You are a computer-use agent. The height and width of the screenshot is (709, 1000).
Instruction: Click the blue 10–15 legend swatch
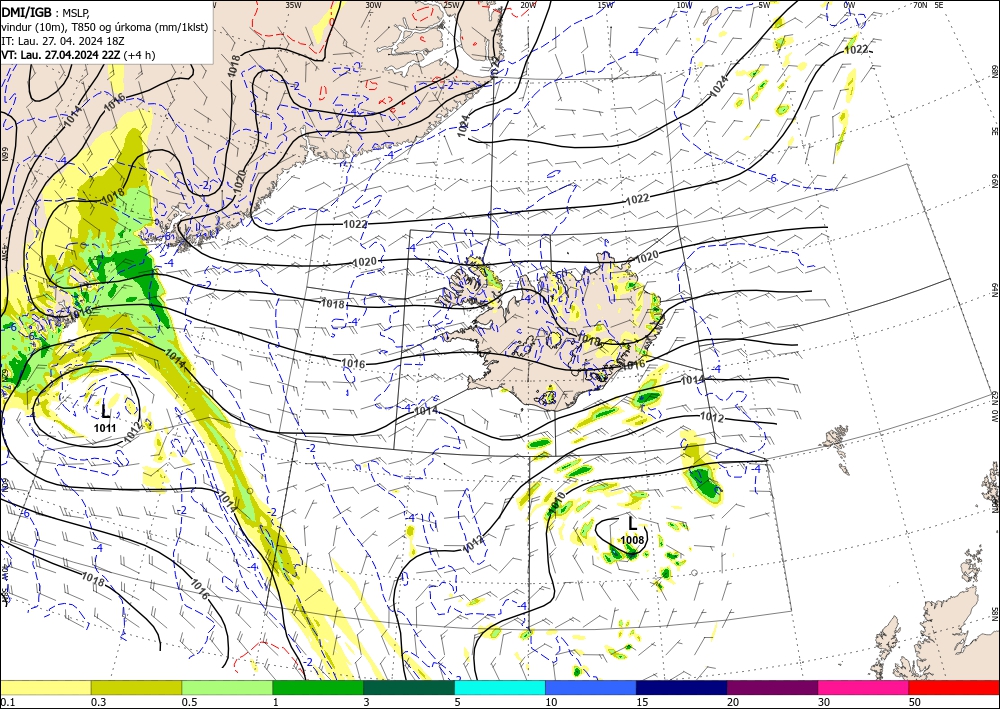tap(591, 687)
